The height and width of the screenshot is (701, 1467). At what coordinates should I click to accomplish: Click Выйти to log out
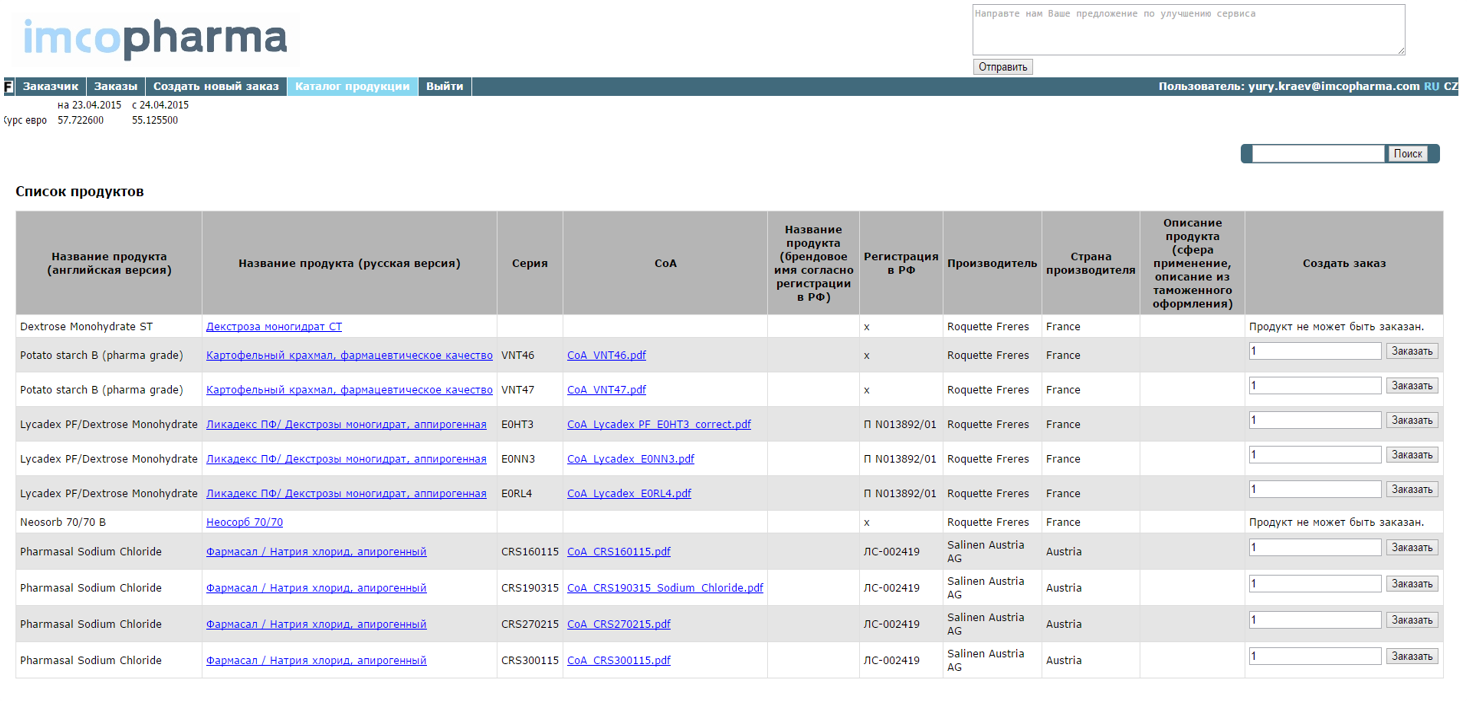444,87
